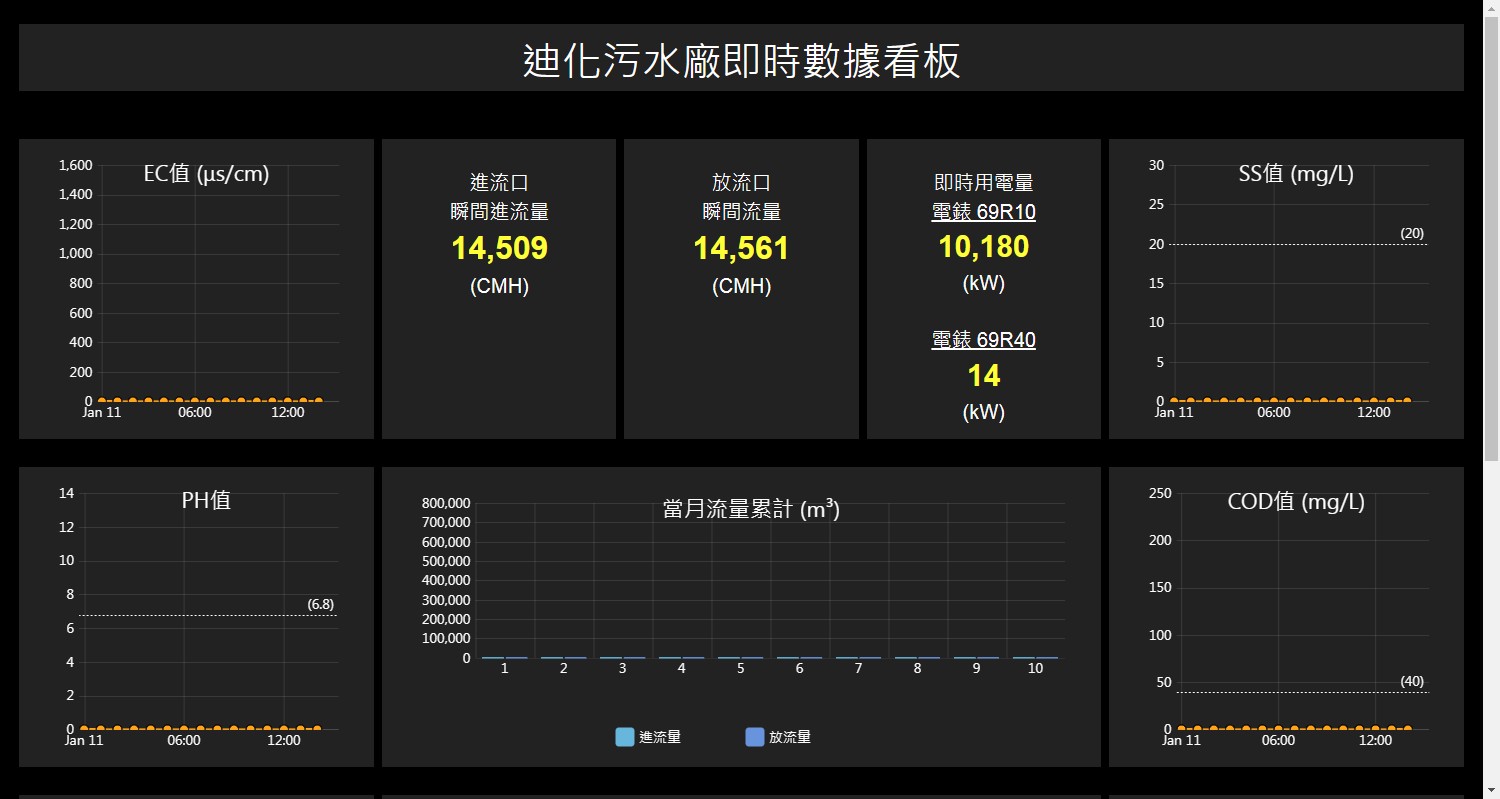Click the 250 axis label on COD chart
This screenshot has height=799, width=1500.
1160,493
